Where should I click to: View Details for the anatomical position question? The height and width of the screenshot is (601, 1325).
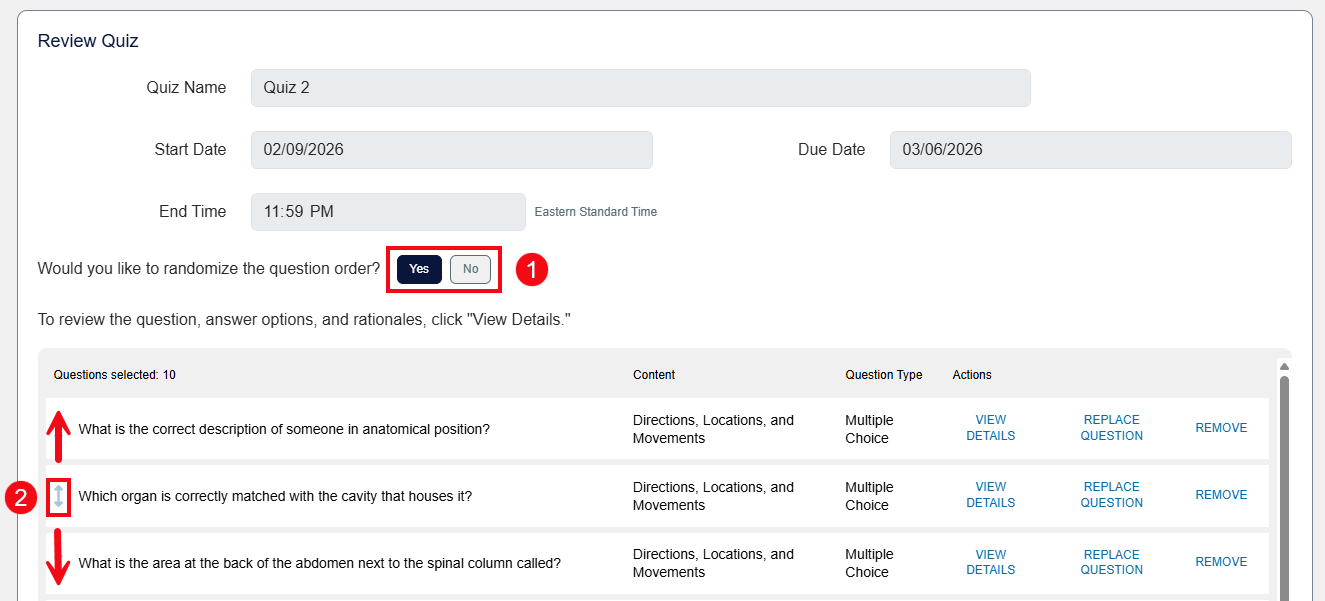[x=990, y=427]
